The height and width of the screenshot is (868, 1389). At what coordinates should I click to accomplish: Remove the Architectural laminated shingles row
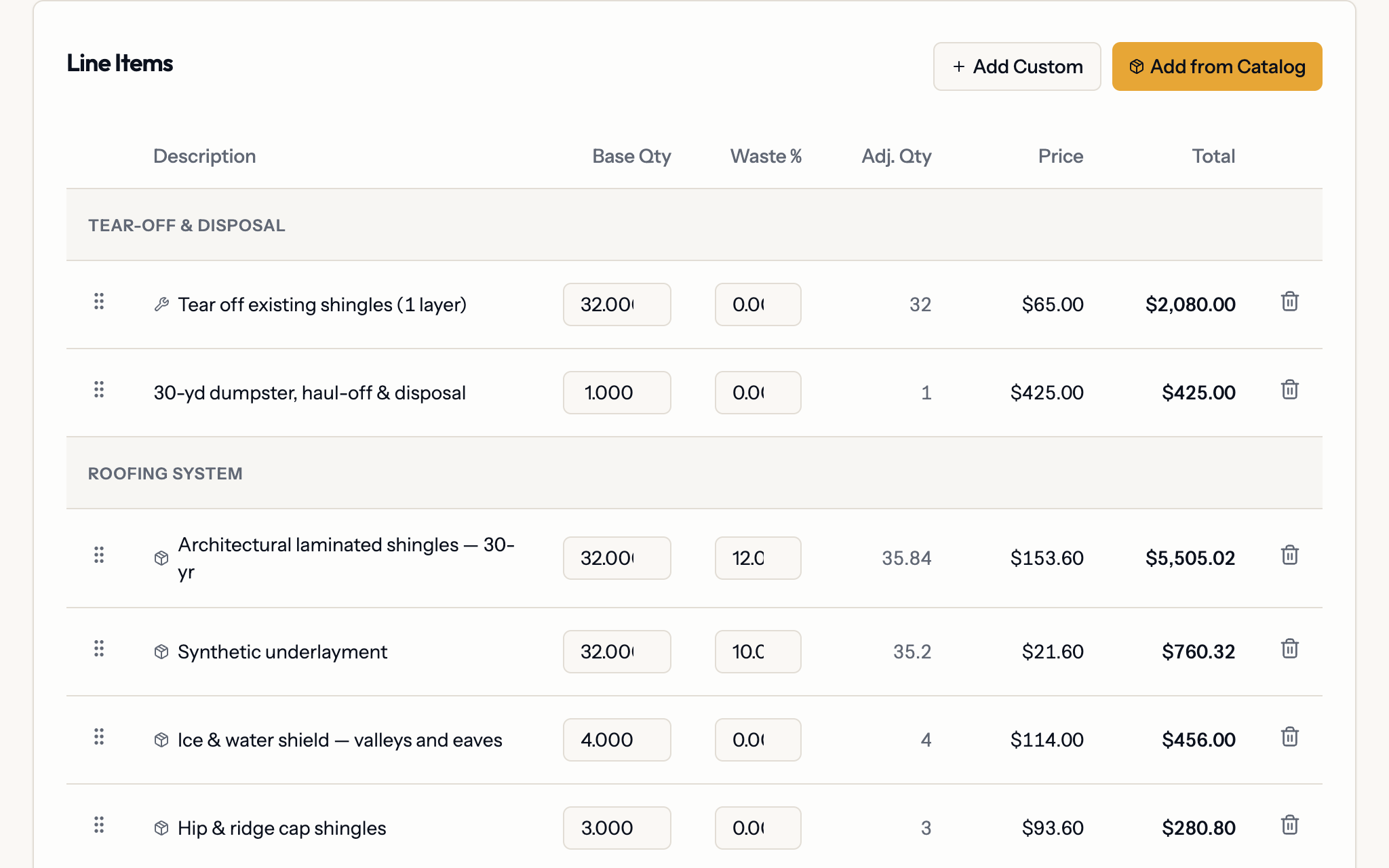tap(1289, 555)
